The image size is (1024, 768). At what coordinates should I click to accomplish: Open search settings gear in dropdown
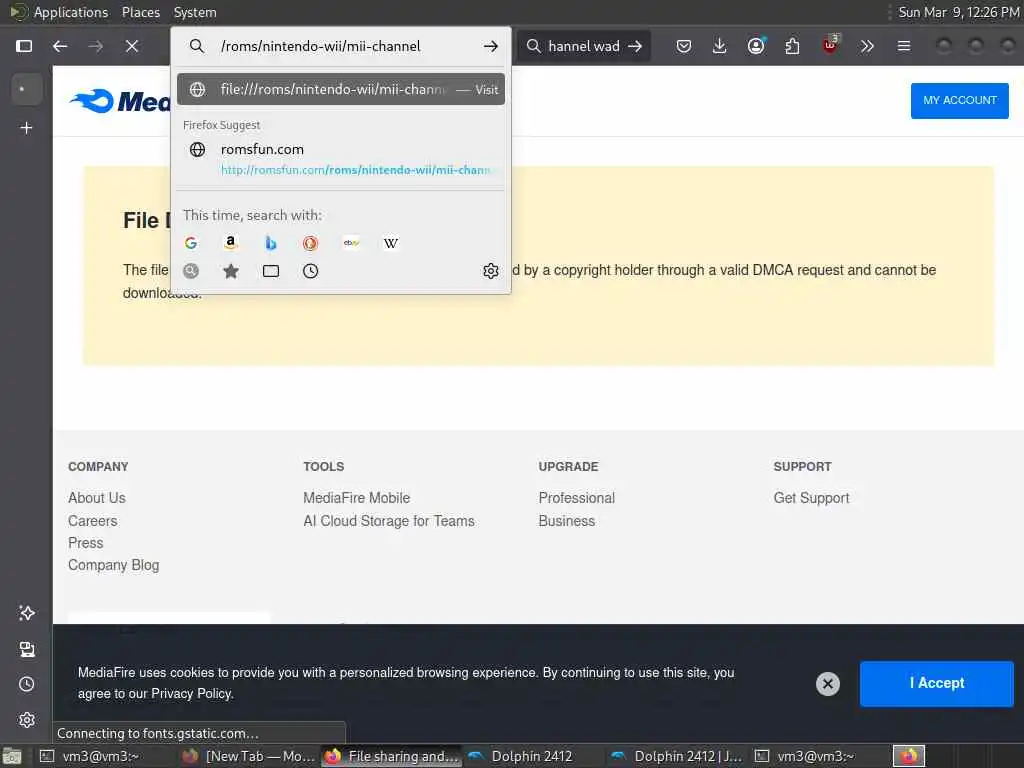[490, 271]
